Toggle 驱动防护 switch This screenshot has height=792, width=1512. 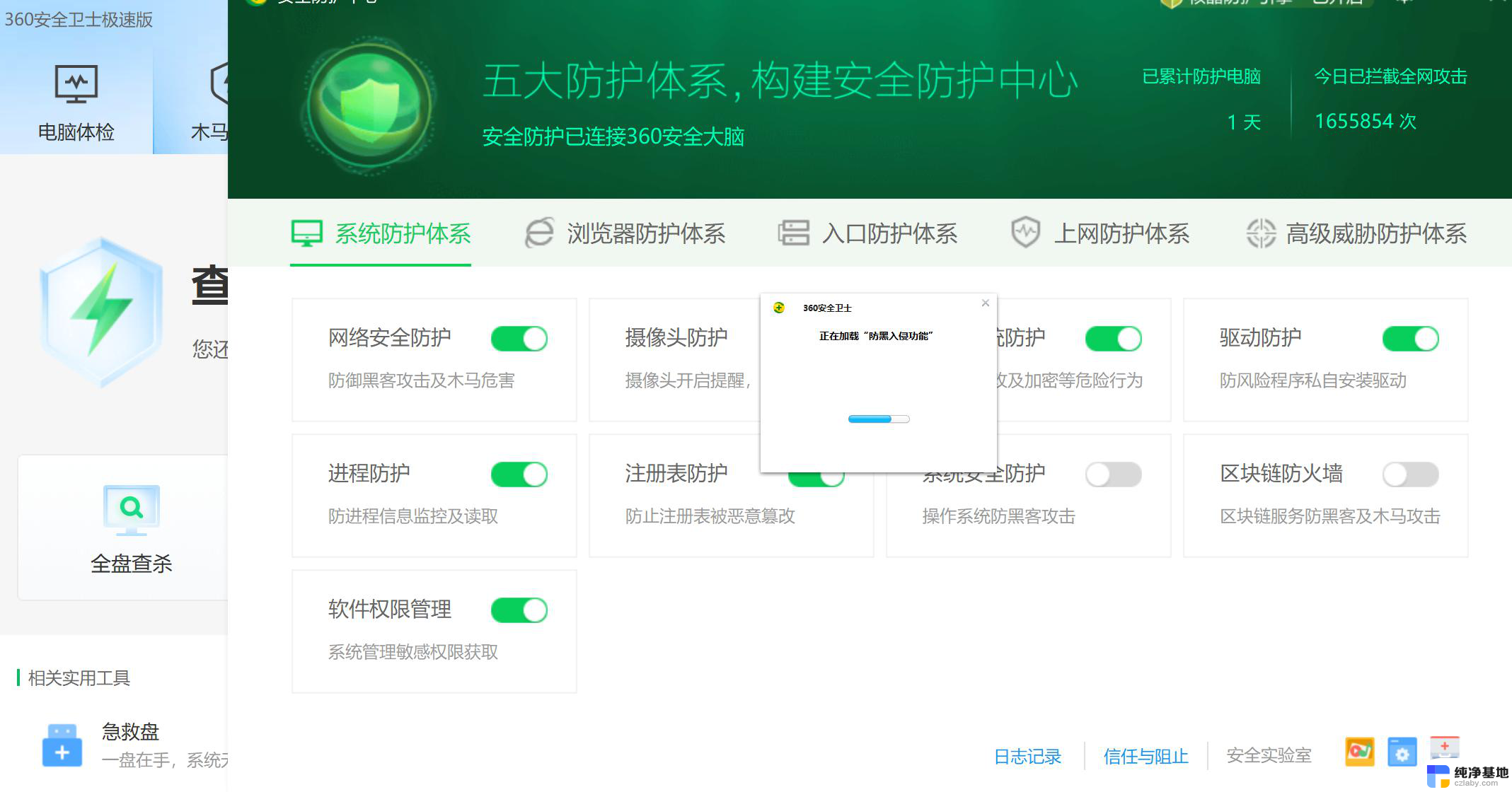point(1411,339)
